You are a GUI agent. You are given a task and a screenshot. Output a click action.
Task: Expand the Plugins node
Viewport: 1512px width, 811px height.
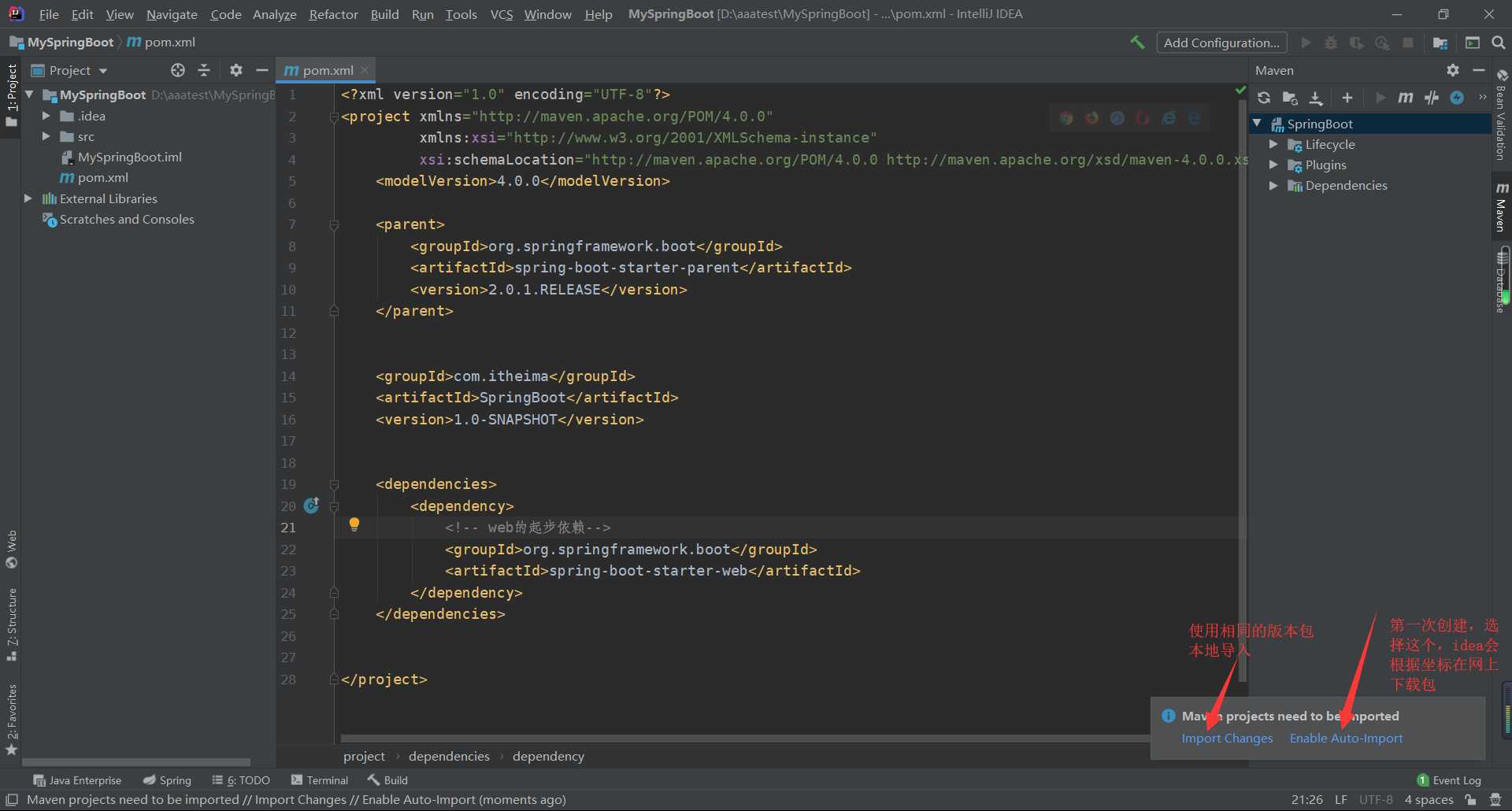[x=1273, y=165]
